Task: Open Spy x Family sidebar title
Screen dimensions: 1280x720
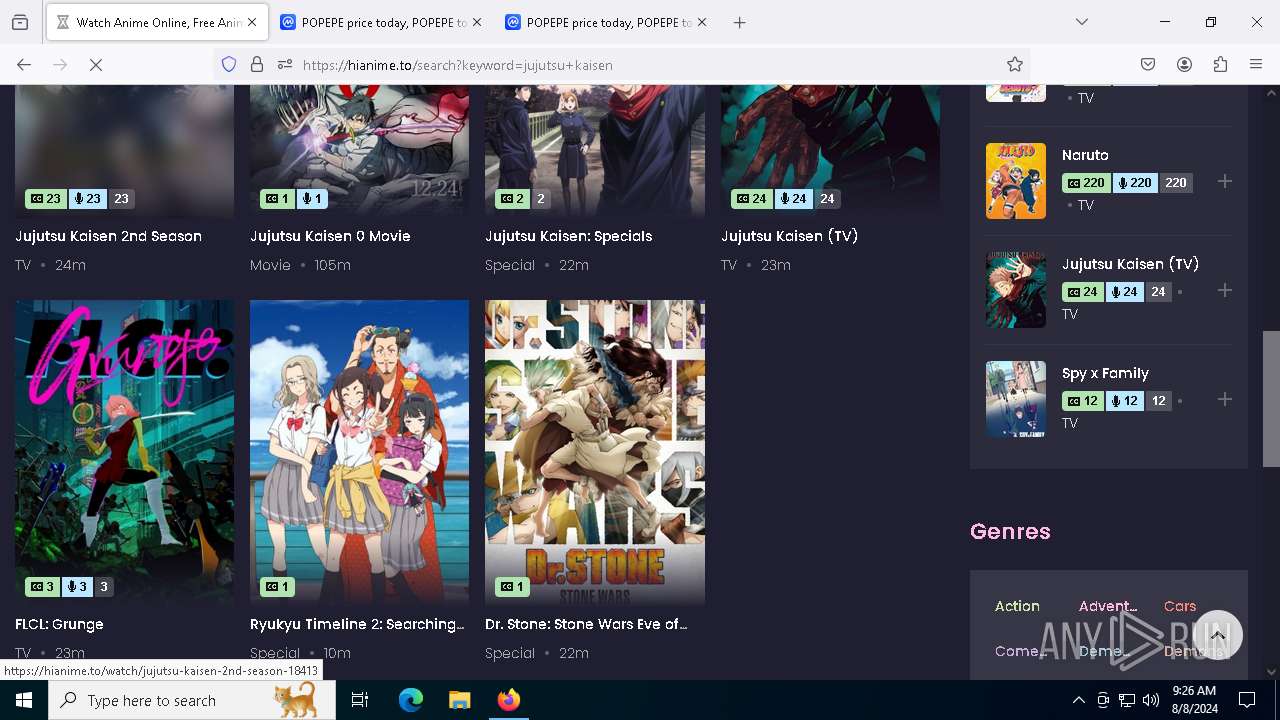Action: click(1105, 373)
